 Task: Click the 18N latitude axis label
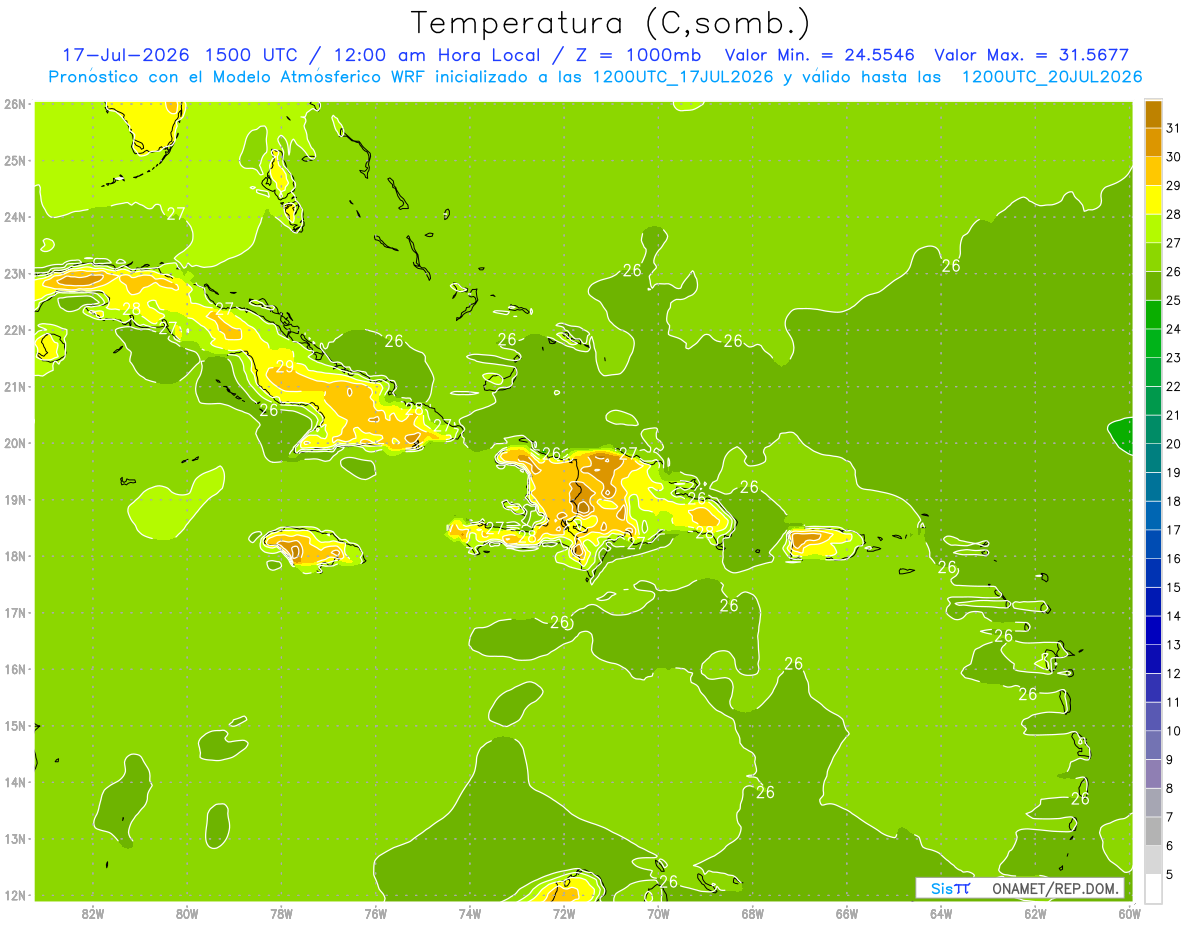(x=16, y=556)
